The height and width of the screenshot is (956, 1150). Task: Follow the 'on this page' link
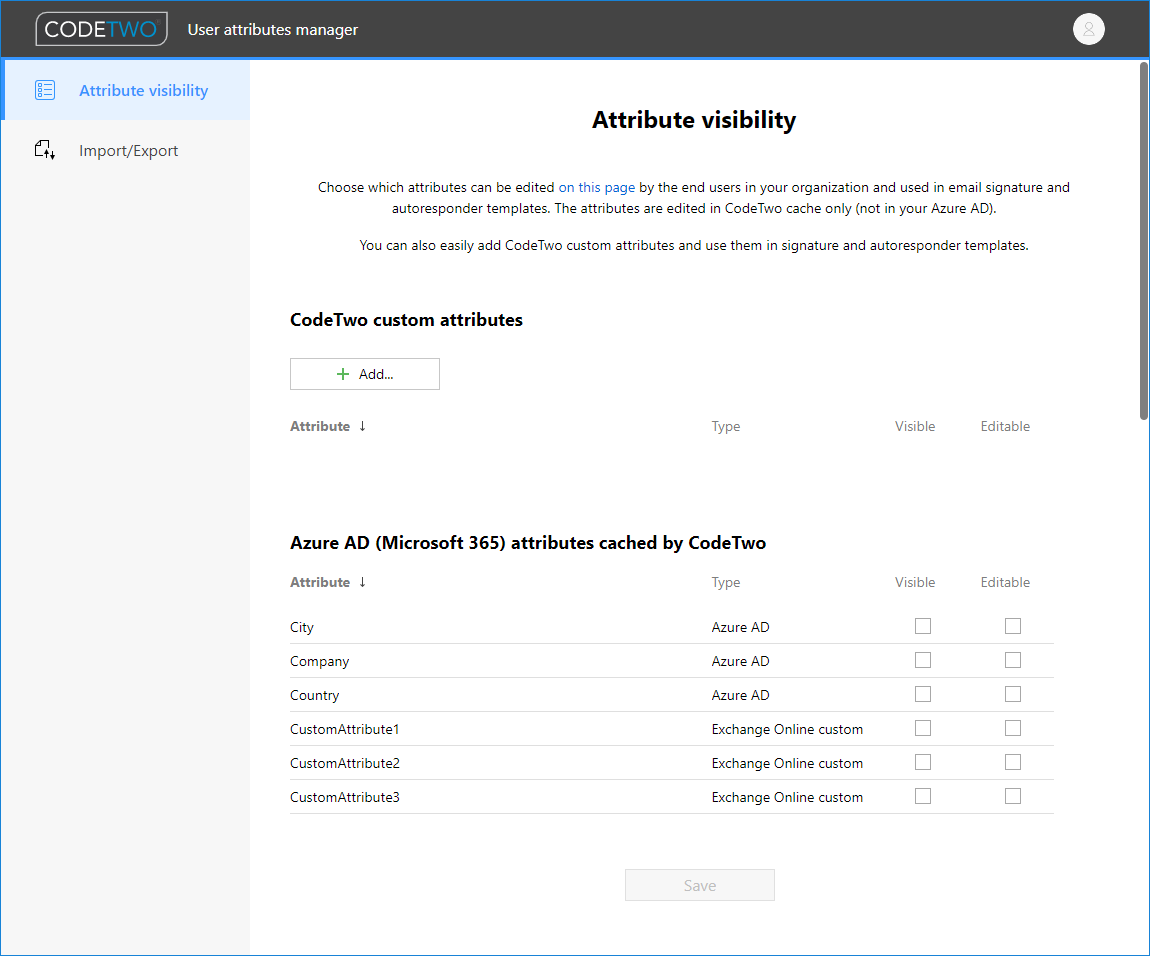[x=596, y=187]
